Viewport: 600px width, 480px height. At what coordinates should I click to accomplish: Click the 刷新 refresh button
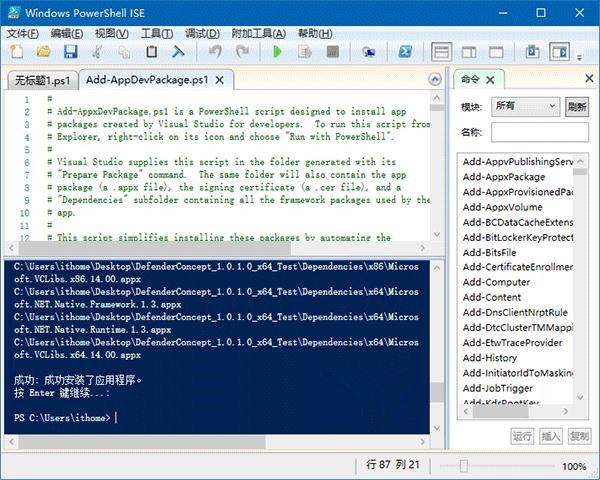tap(577, 106)
